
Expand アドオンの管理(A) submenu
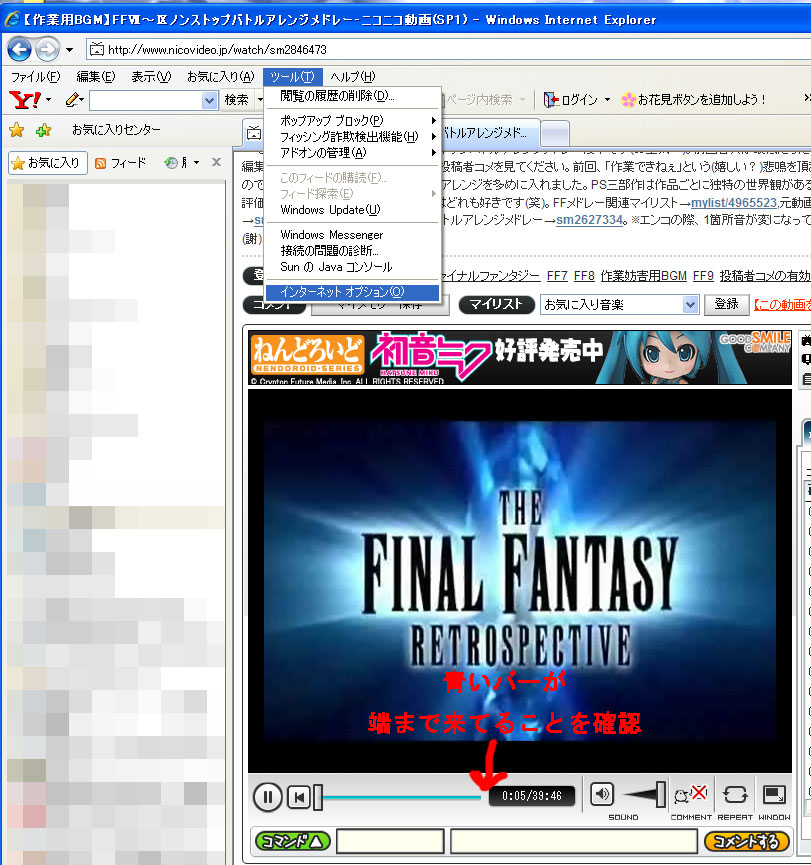[x=352, y=152]
